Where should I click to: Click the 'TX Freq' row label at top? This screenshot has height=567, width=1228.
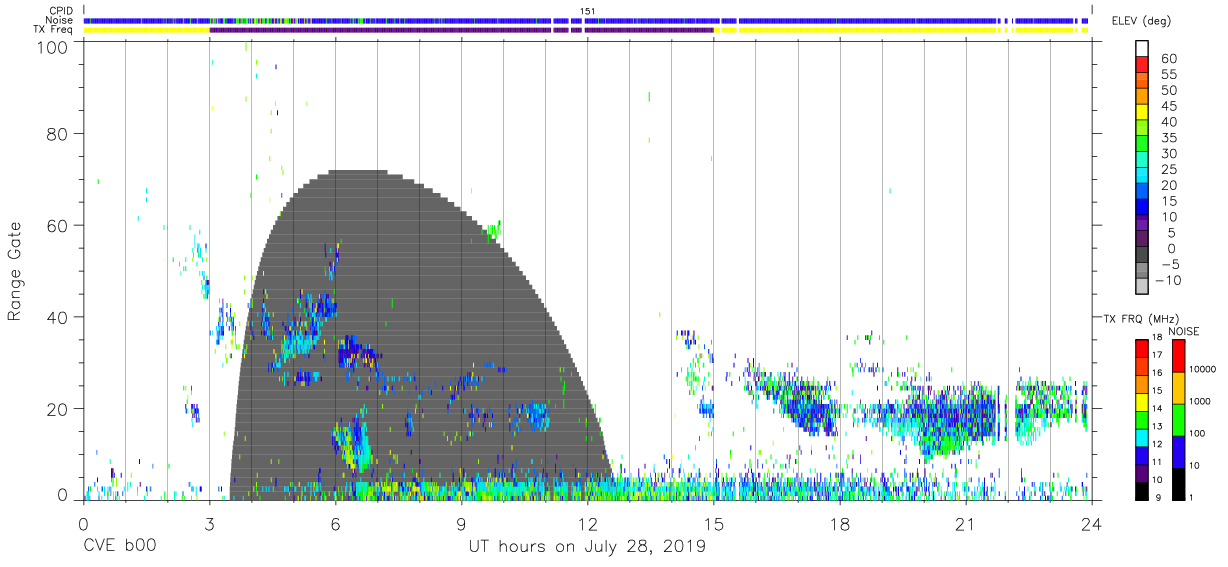54,29
